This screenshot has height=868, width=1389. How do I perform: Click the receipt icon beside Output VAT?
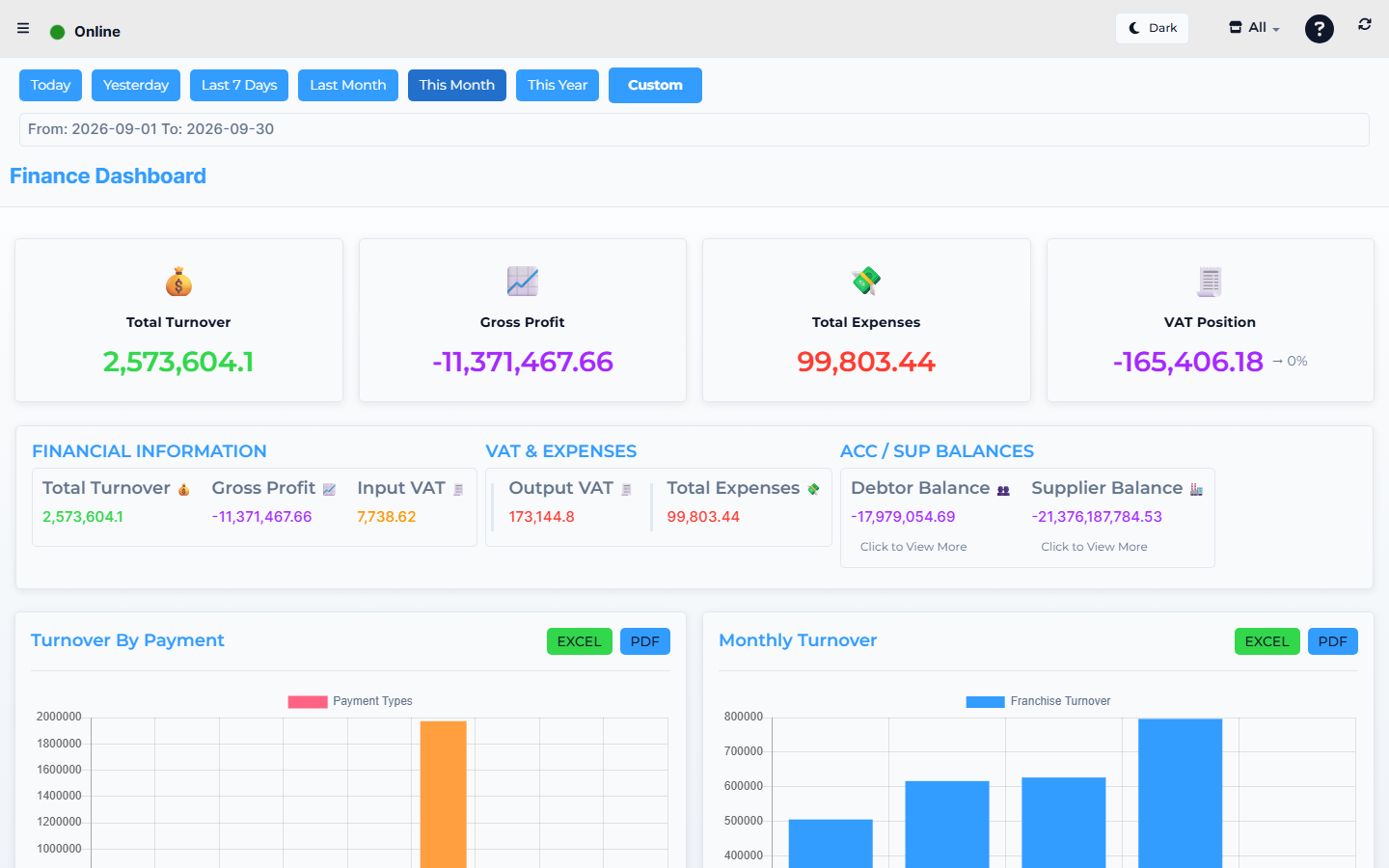point(626,490)
